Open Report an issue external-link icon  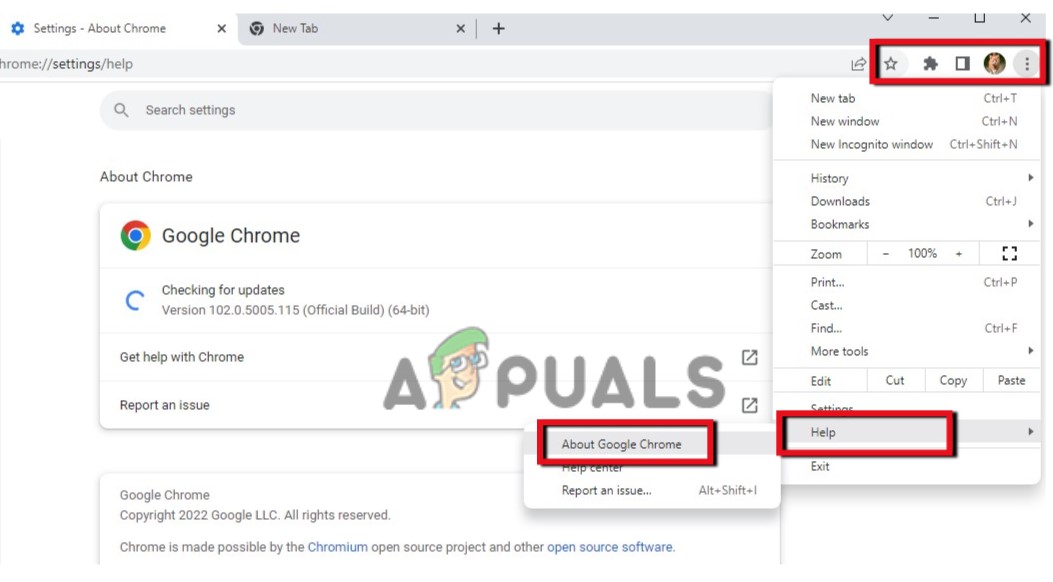tap(749, 405)
